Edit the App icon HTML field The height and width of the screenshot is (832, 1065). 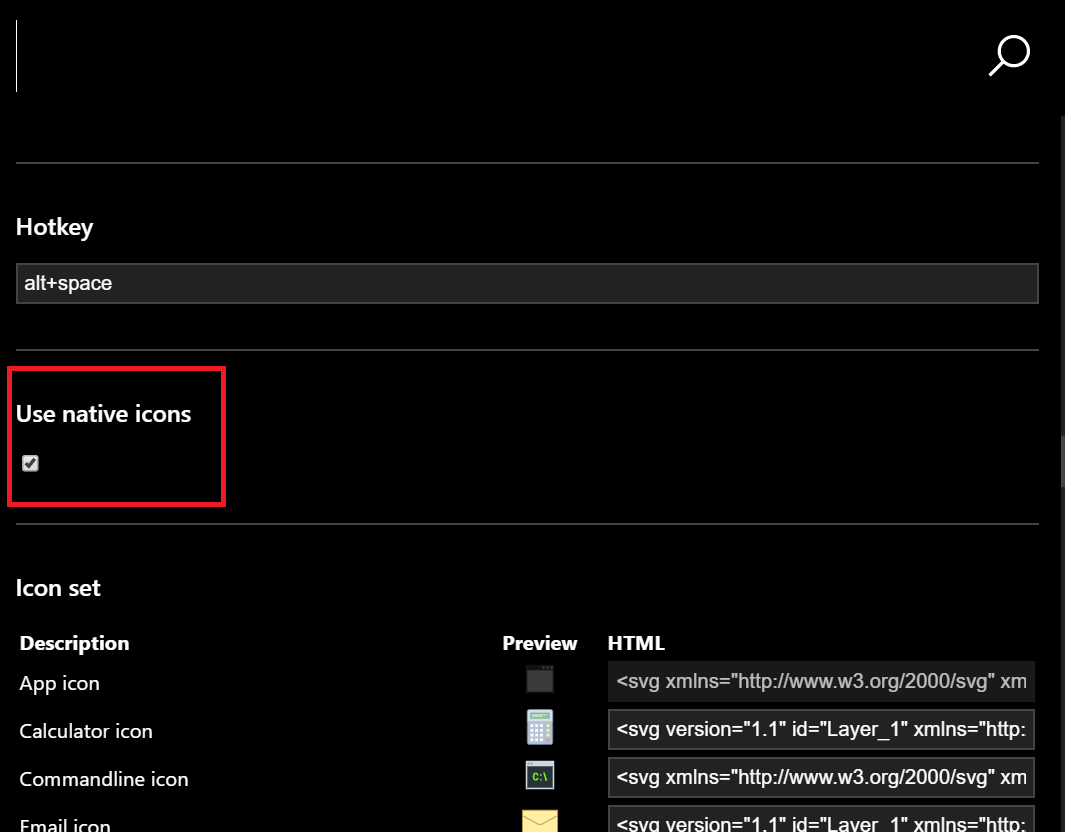pyautogui.click(x=821, y=681)
